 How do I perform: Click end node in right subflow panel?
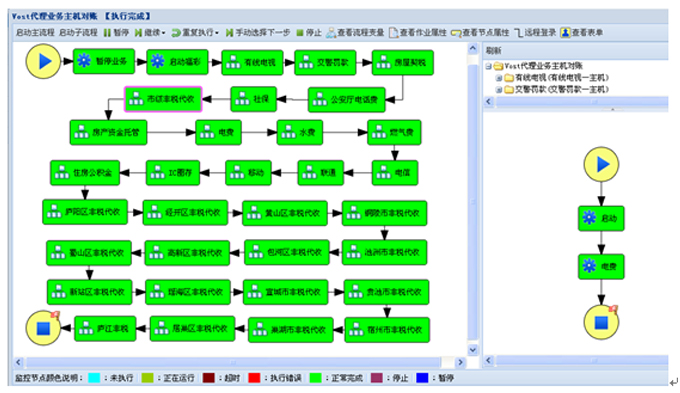pos(601,322)
